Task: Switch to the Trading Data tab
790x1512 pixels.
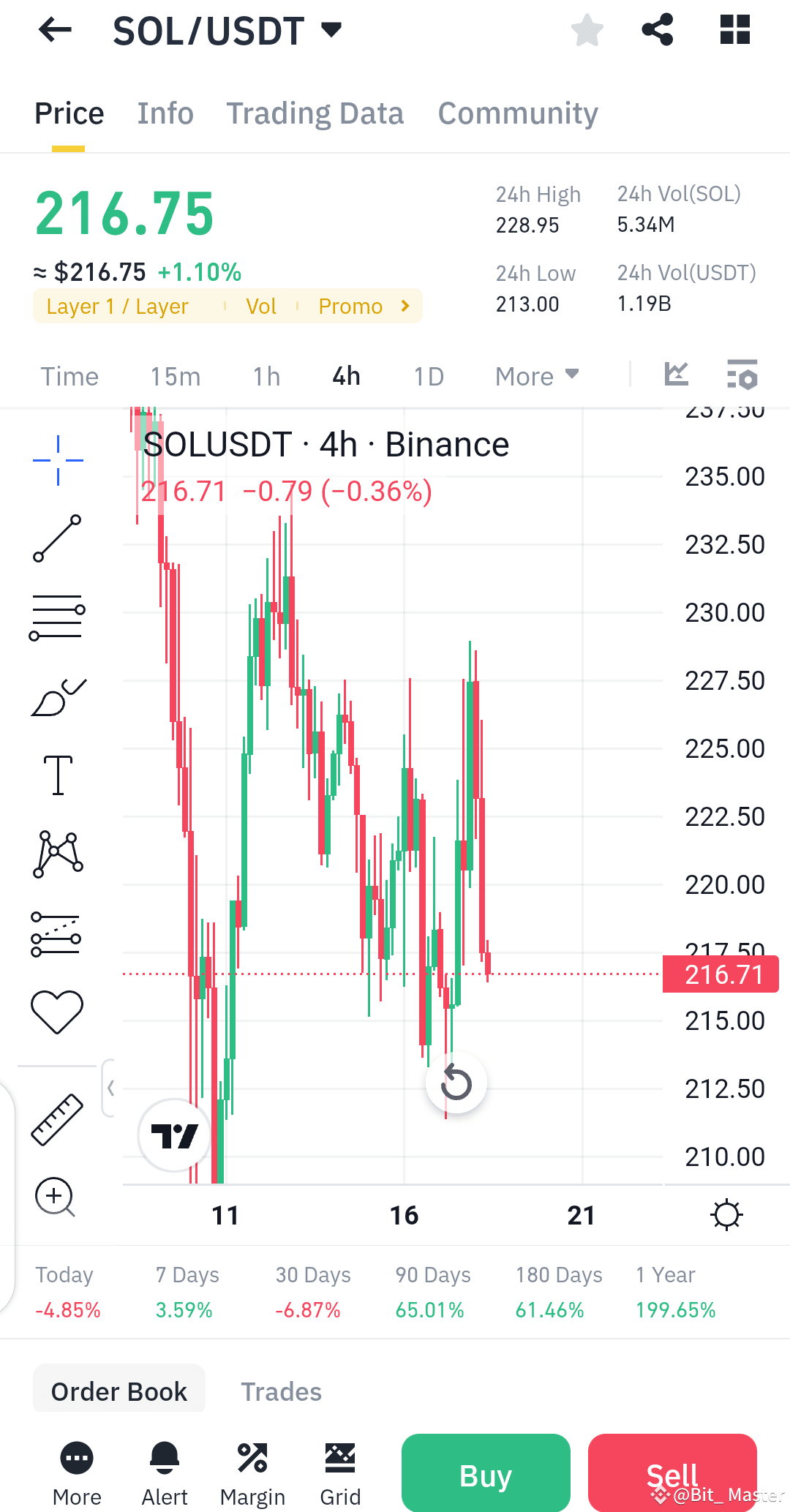Action: point(315,113)
